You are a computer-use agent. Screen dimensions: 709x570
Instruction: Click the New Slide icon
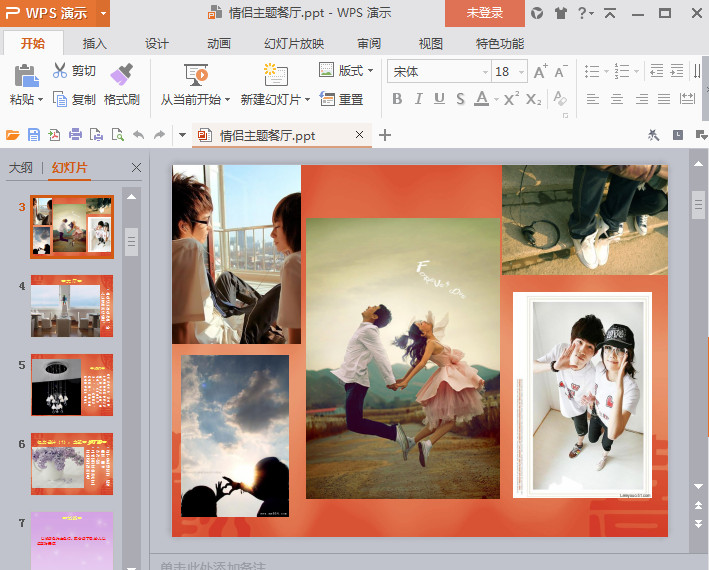coord(275,75)
